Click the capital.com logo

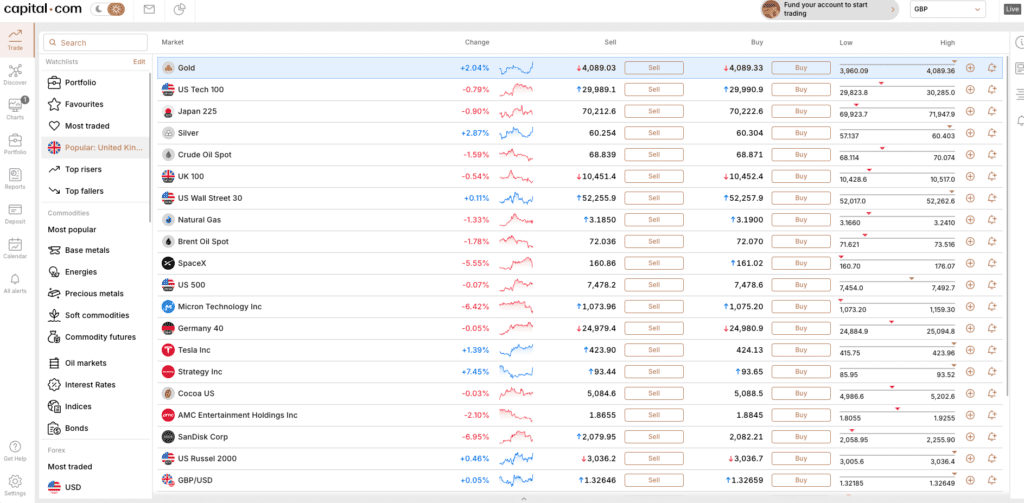(43, 9)
